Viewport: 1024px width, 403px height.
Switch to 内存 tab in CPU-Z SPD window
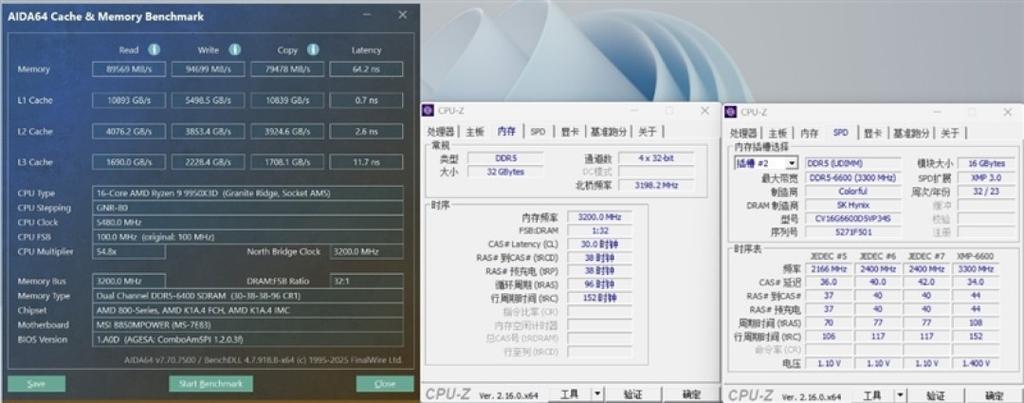click(x=809, y=133)
